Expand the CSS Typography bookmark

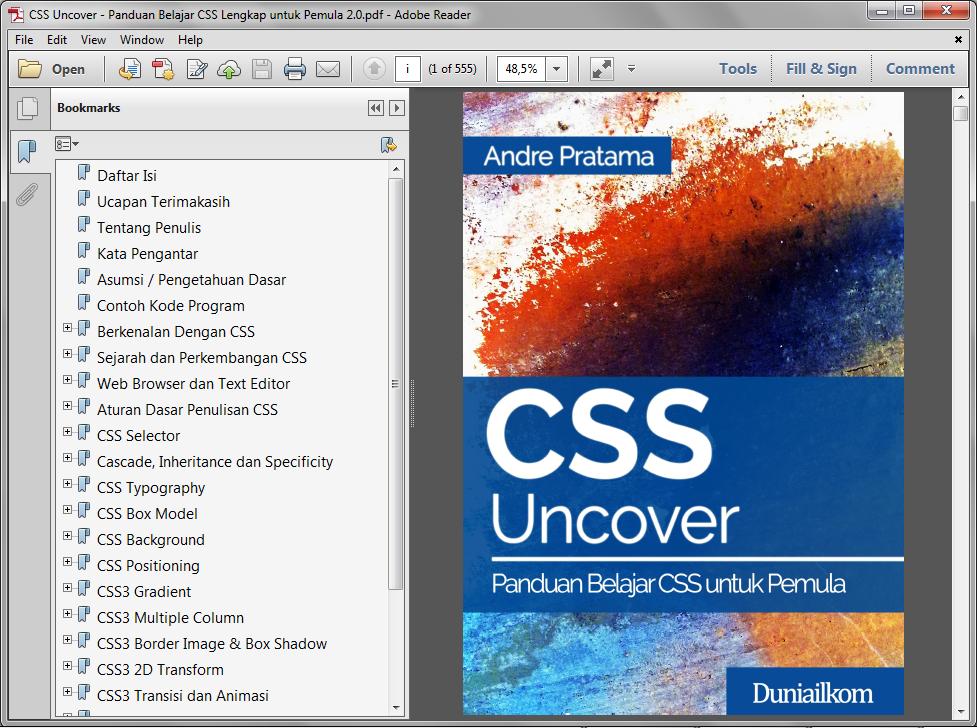click(67, 484)
